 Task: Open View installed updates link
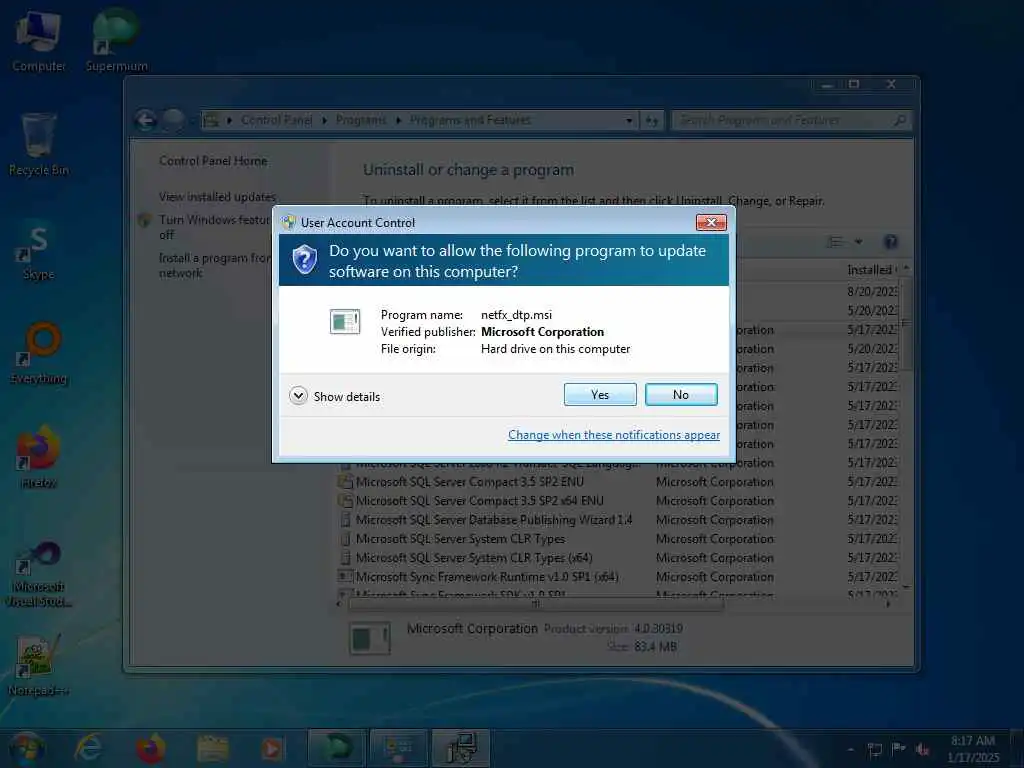coord(217,197)
